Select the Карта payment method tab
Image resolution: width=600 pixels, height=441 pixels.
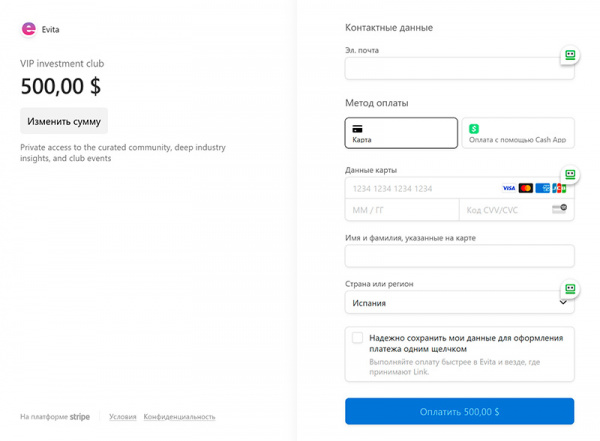click(x=401, y=133)
